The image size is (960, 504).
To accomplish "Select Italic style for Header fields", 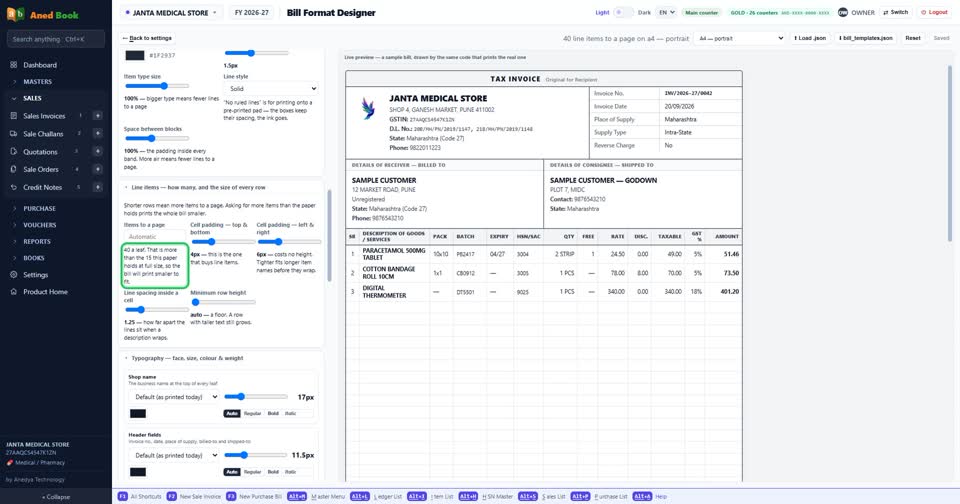I will point(290,472).
